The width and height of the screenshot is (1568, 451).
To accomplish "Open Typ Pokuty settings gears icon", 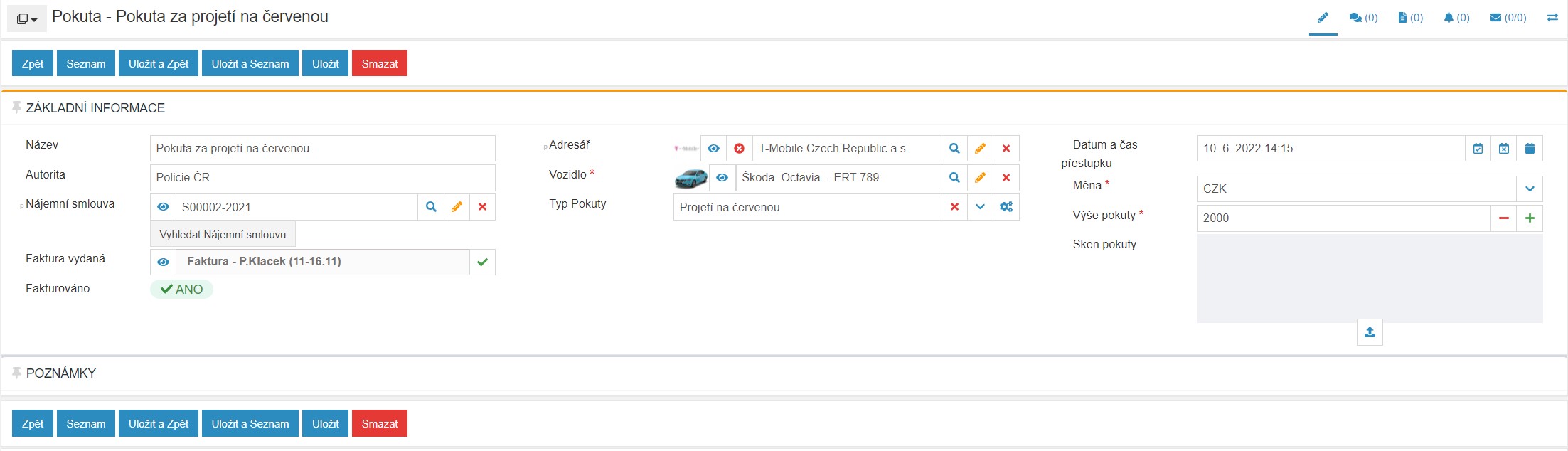I will (1006, 207).
